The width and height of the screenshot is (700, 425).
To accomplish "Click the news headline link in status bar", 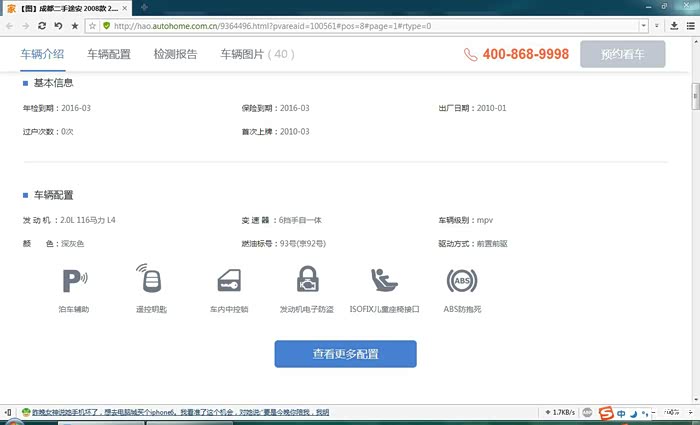I will 180,412.
